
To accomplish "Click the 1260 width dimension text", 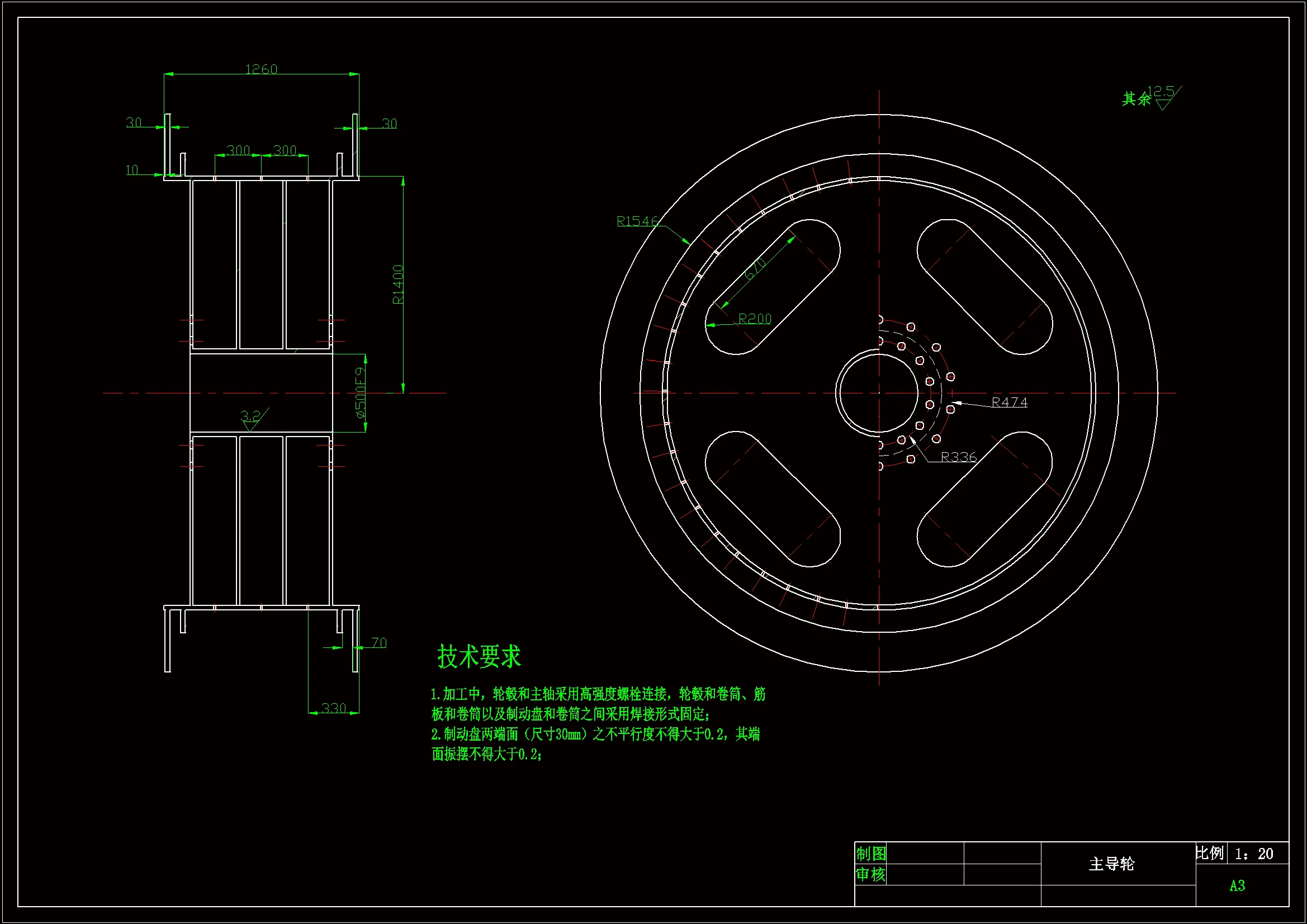I will (x=261, y=69).
